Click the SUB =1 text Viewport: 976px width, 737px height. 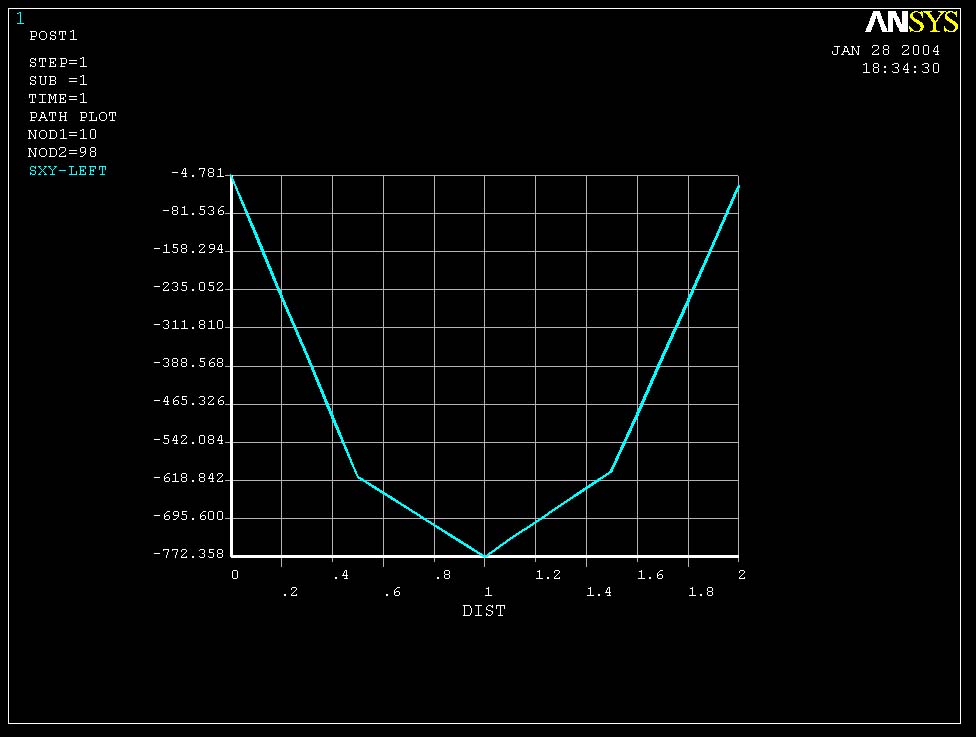point(58,80)
